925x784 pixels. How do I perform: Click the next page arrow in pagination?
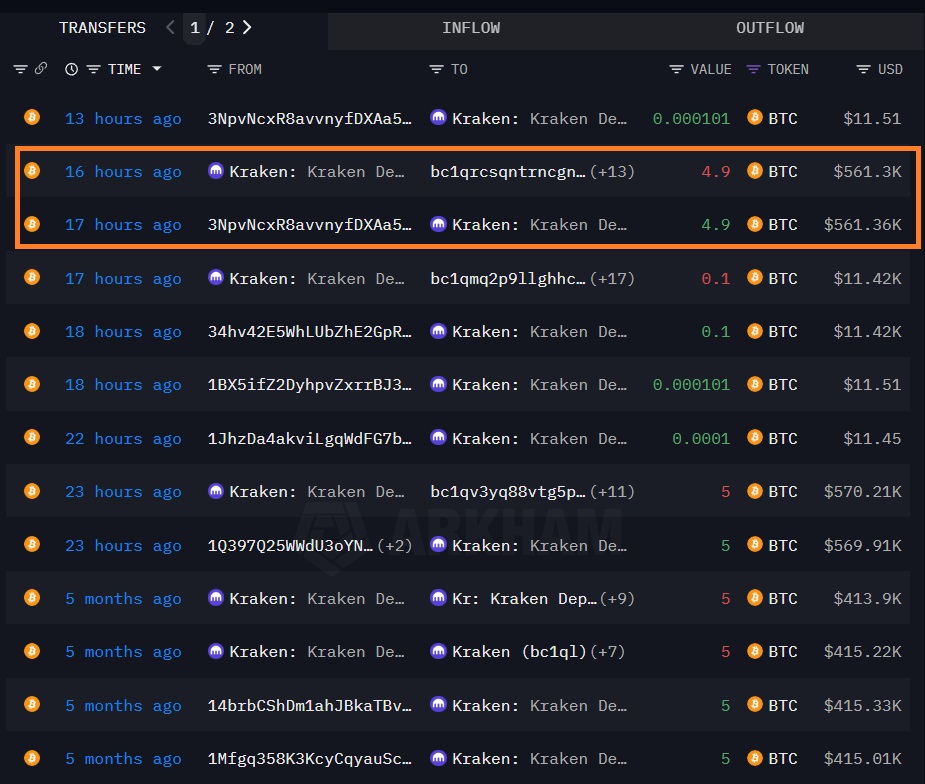pyautogui.click(x=247, y=28)
